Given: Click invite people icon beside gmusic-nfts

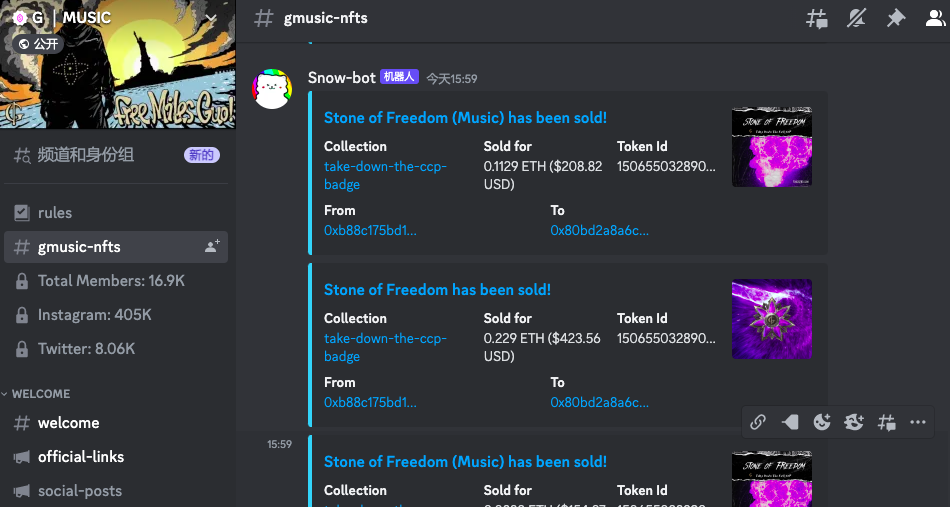Looking at the screenshot, I should click(x=212, y=247).
